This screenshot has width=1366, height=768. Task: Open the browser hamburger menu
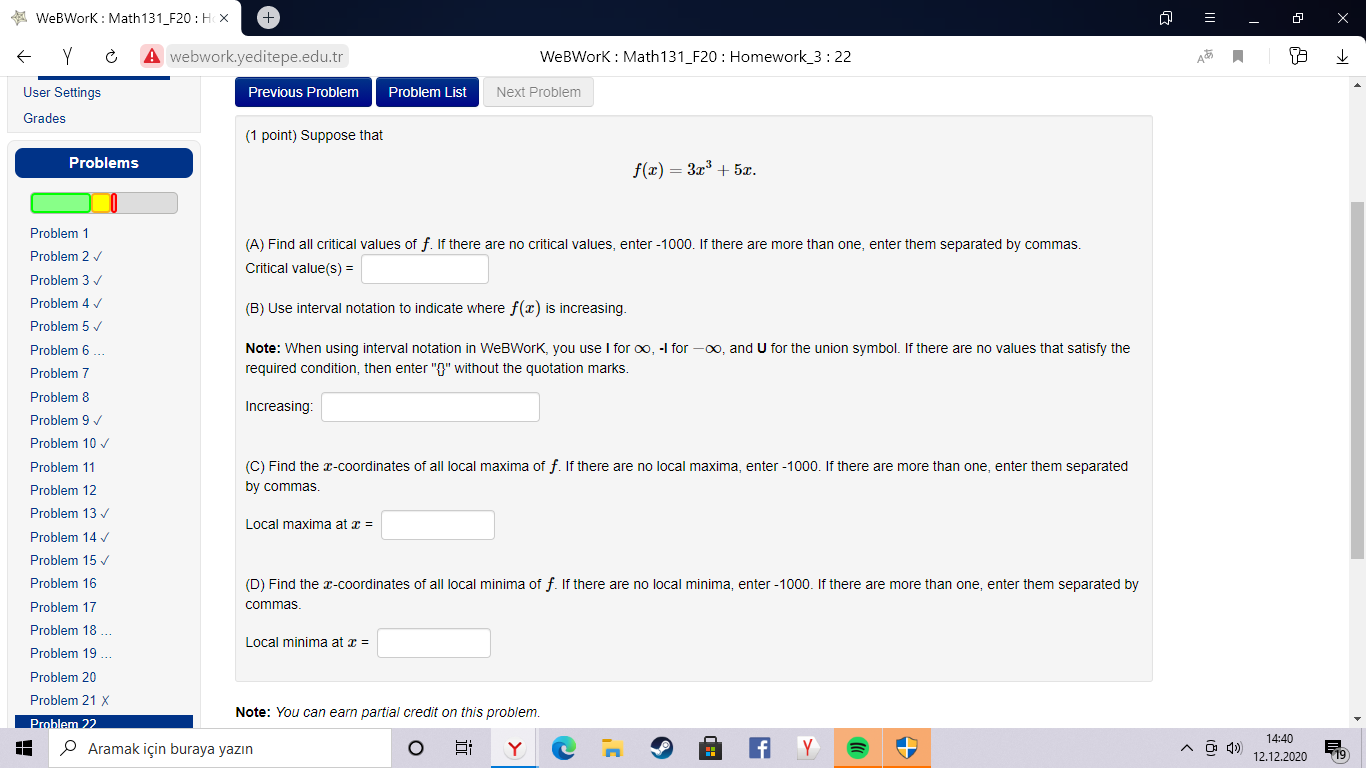(x=1209, y=18)
